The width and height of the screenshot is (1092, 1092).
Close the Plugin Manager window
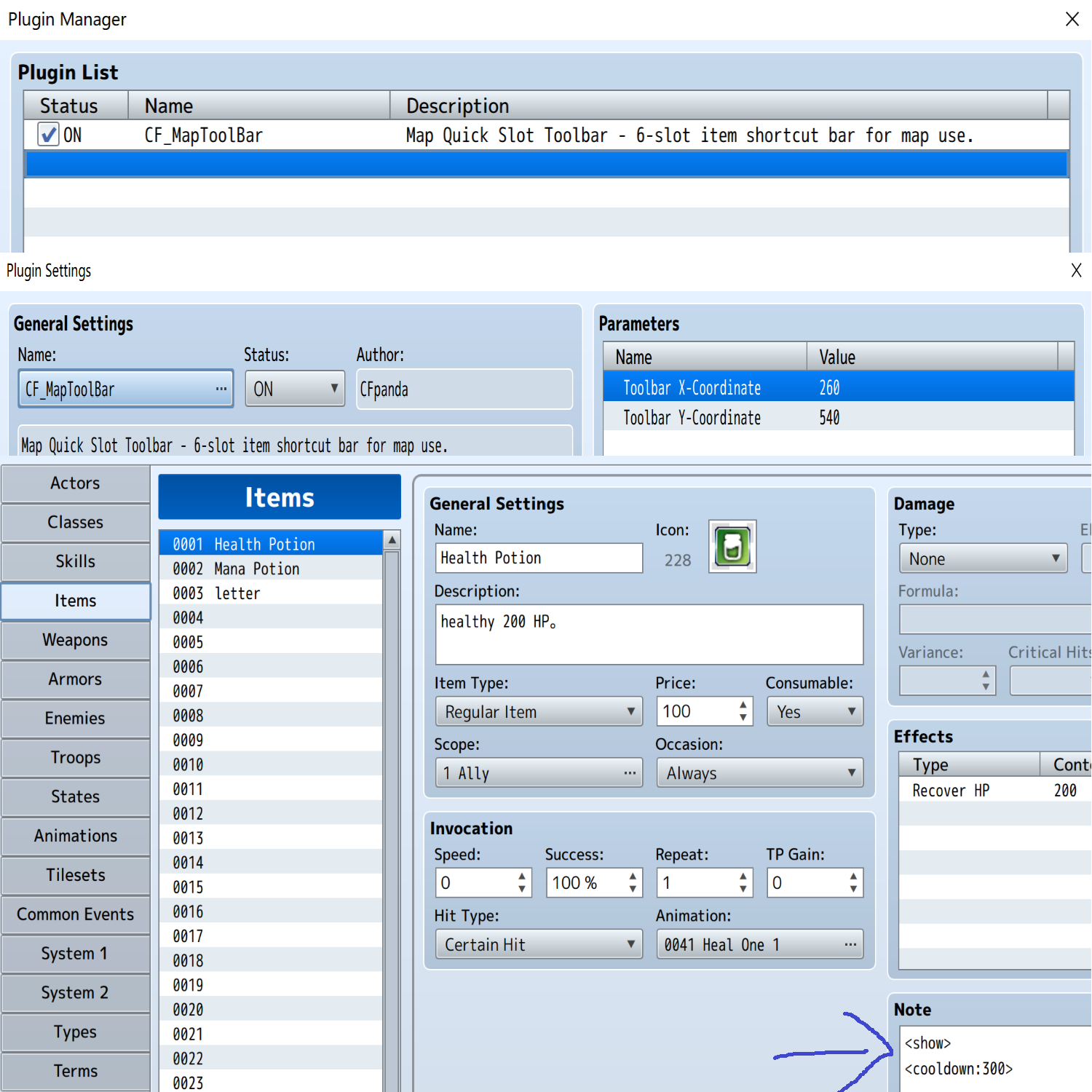(x=1072, y=20)
